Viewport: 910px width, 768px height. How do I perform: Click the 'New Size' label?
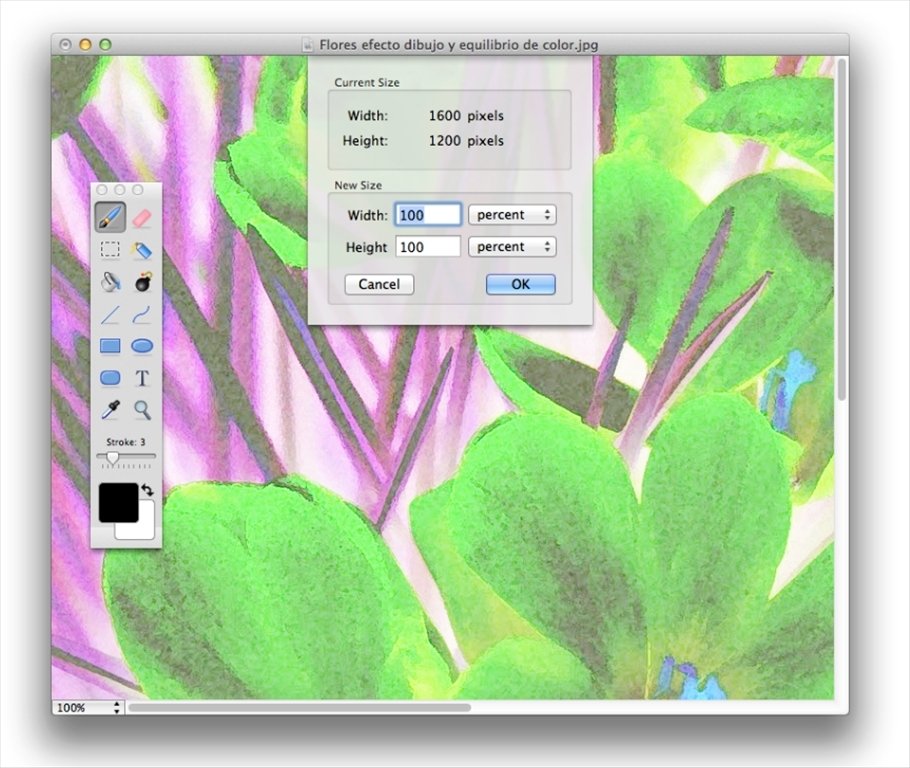click(358, 185)
